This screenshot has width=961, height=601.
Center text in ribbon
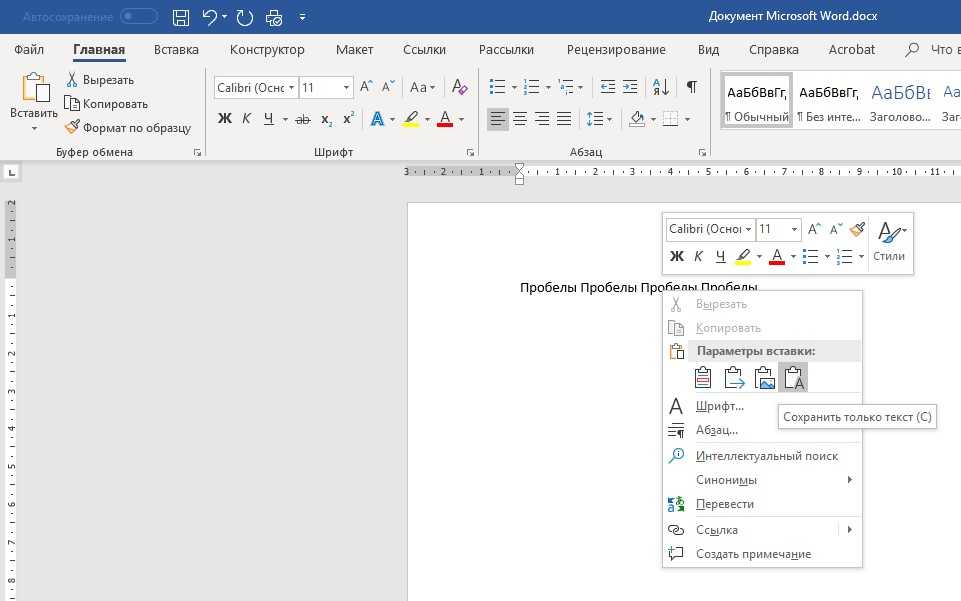tap(520, 119)
